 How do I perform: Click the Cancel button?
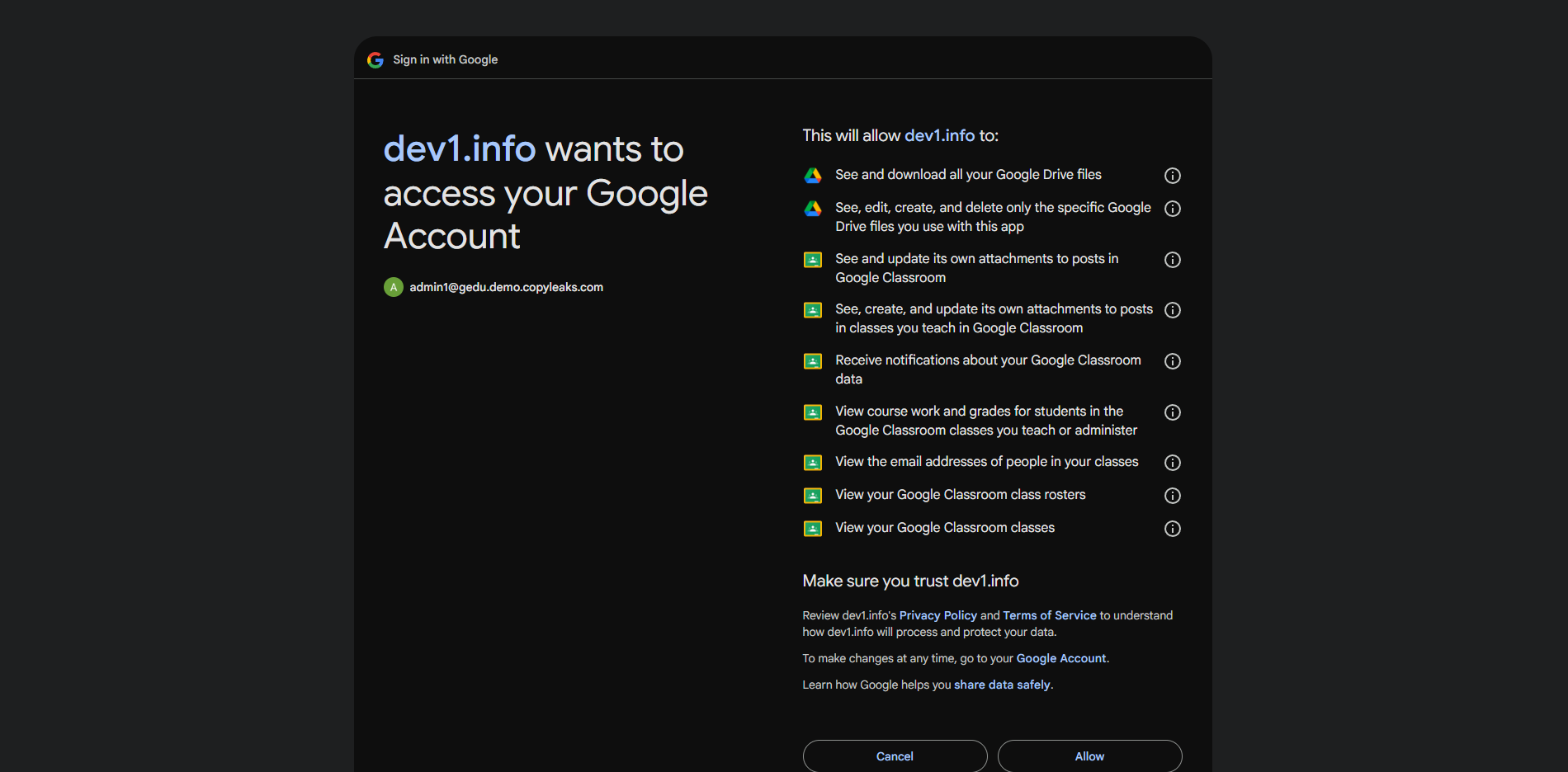click(x=895, y=756)
